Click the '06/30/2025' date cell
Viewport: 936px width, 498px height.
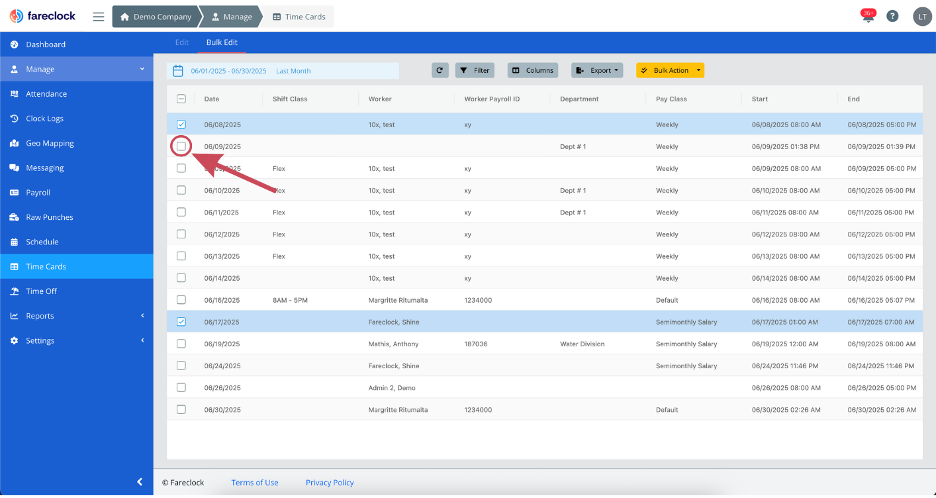222,410
